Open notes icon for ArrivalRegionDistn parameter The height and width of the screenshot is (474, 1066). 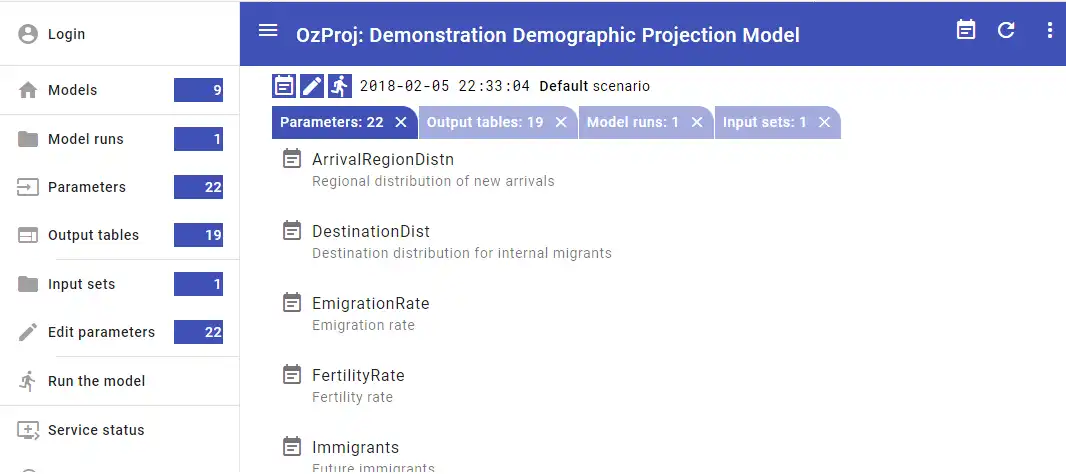tap(292, 159)
